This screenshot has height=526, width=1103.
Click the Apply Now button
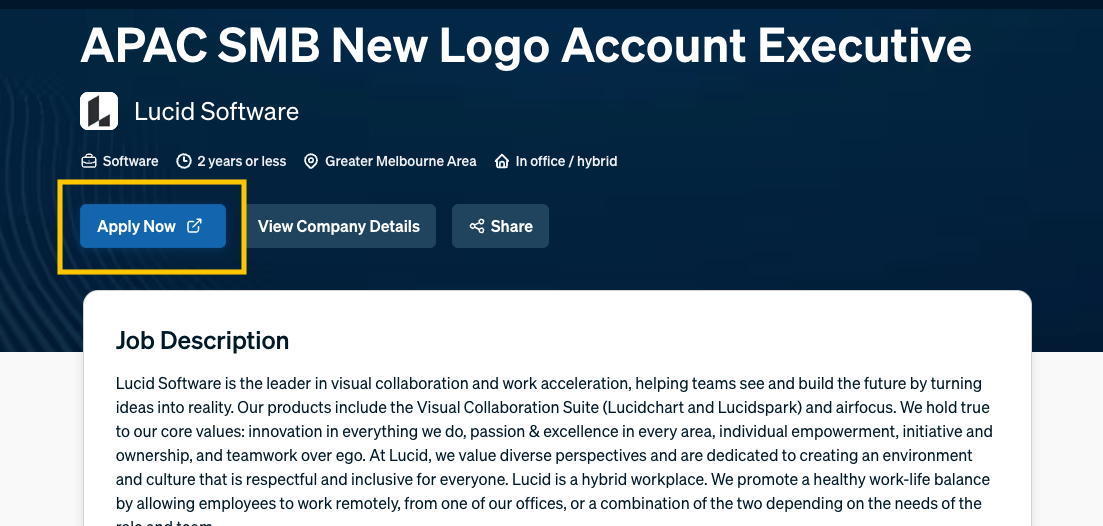tap(153, 226)
